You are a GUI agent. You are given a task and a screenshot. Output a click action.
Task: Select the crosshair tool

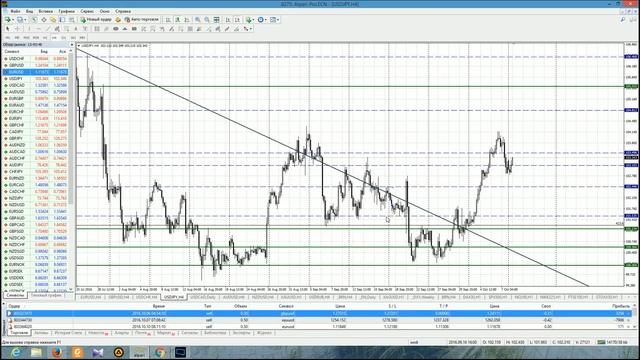pos(17,29)
